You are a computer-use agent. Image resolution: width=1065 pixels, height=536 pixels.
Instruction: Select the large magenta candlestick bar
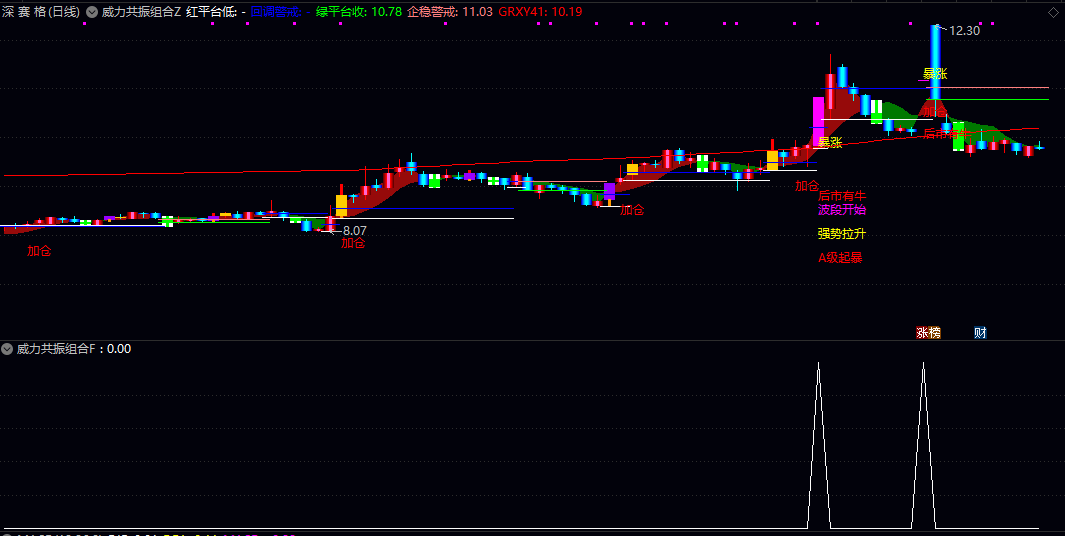point(818,122)
